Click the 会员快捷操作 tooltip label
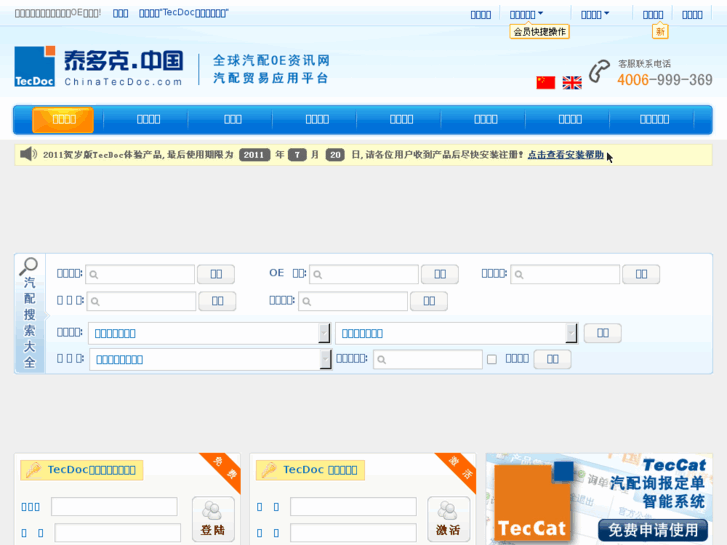 click(539, 32)
